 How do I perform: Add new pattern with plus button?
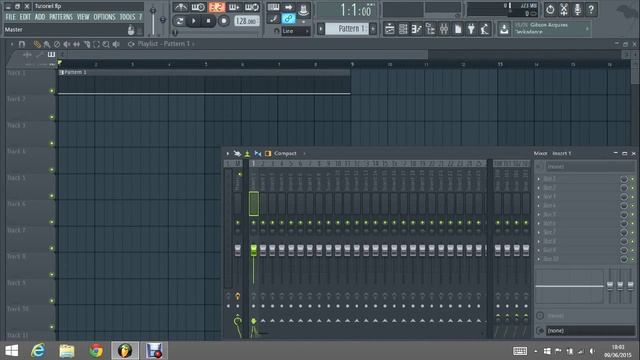click(373, 29)
